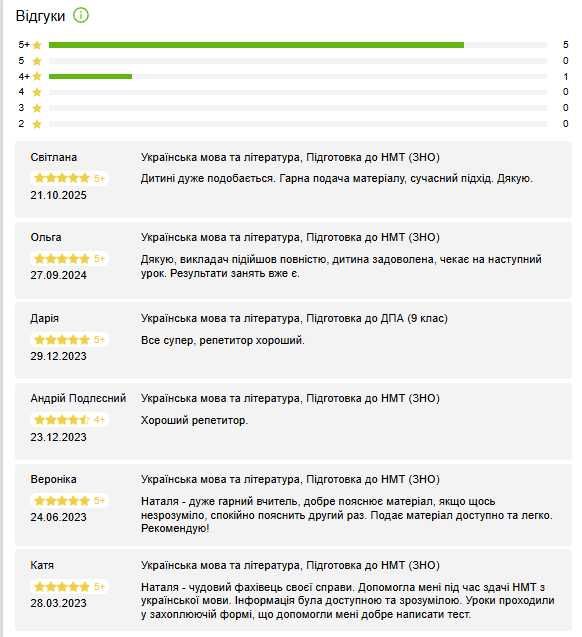582x637 pixels.
Task: Click the star icon in rating 2 row
Action: click(x=37, y=124)
